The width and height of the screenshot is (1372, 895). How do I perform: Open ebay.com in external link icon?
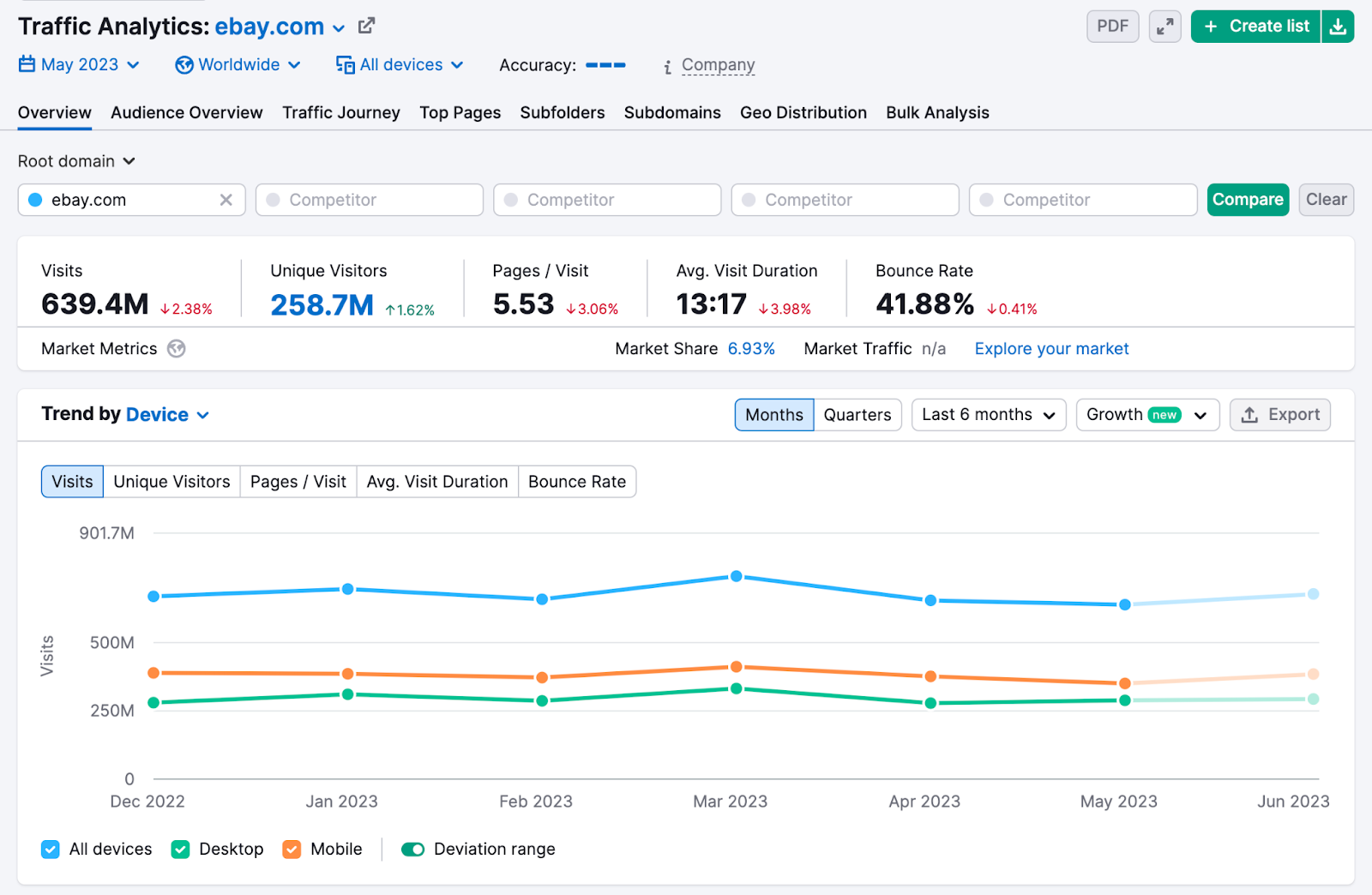pyautogui.click(x=366, y=26)
